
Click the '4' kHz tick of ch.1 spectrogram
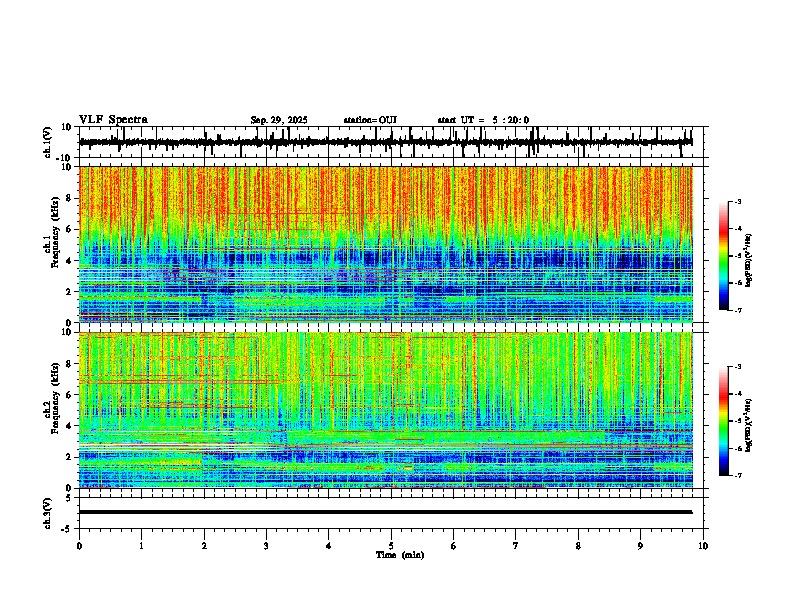pos(70,261)
